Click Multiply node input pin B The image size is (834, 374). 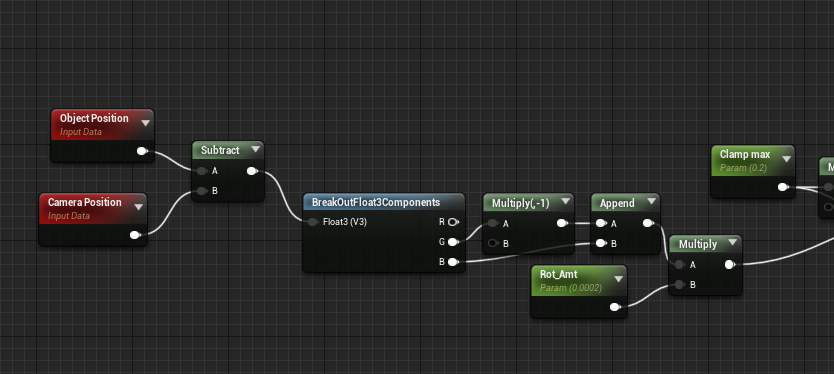679,285
